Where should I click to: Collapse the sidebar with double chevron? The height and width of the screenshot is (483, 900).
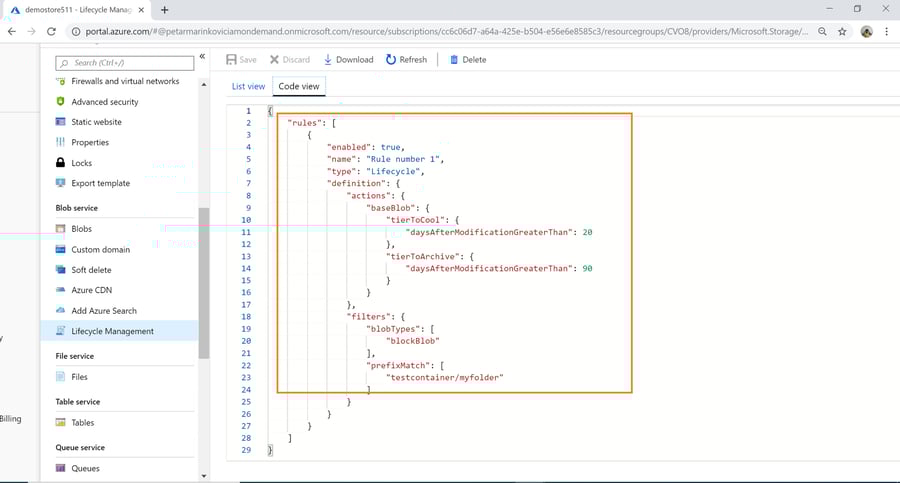[x=202, y=57]
